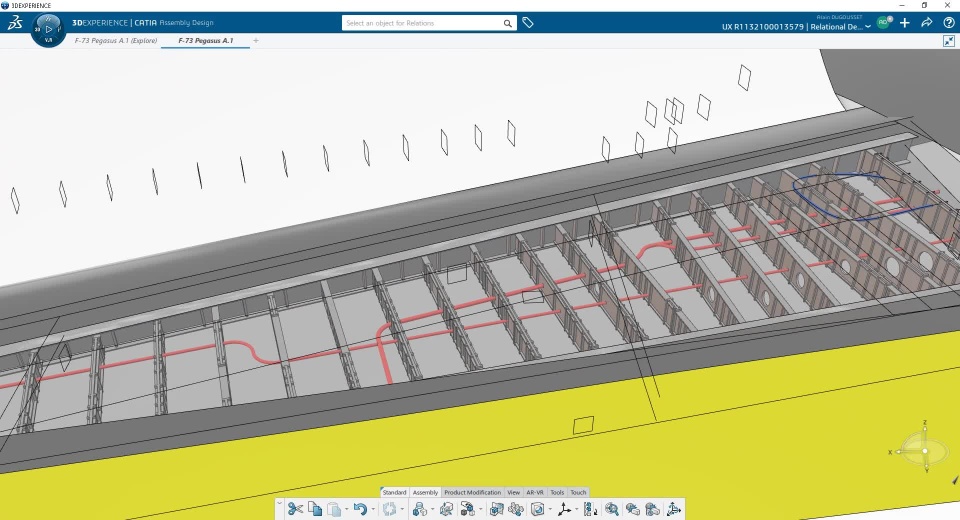The height and width of the screenshot is (520, 960).
Task: Click the Undo arrow icon
Action: tap(360, 509)
